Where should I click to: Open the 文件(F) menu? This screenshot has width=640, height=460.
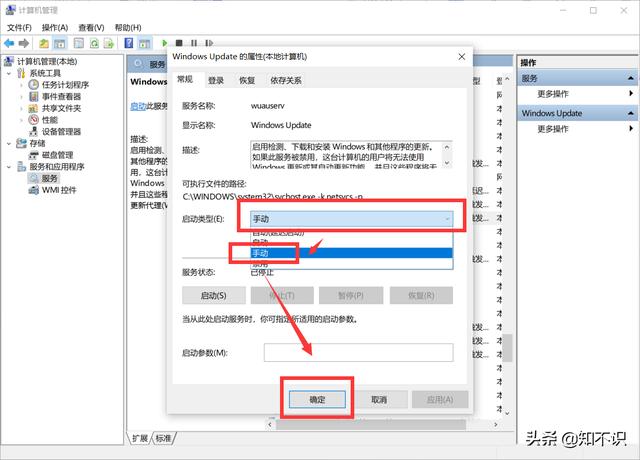pyautogui.click(x=19, y=28)
